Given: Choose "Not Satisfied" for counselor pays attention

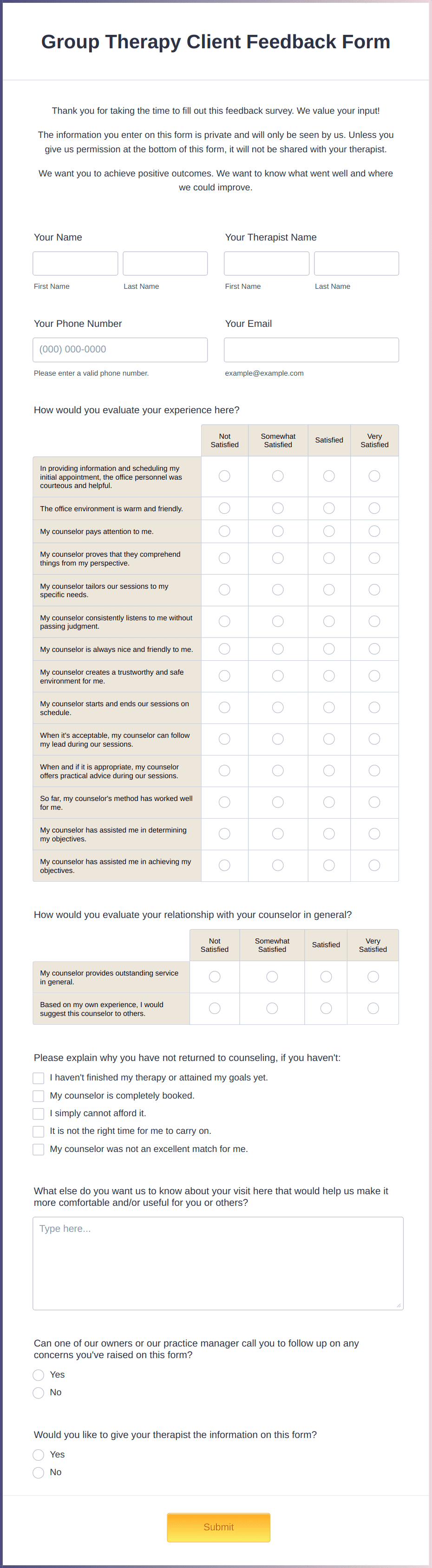Looking at the screenshot, I should click(224, 531).
